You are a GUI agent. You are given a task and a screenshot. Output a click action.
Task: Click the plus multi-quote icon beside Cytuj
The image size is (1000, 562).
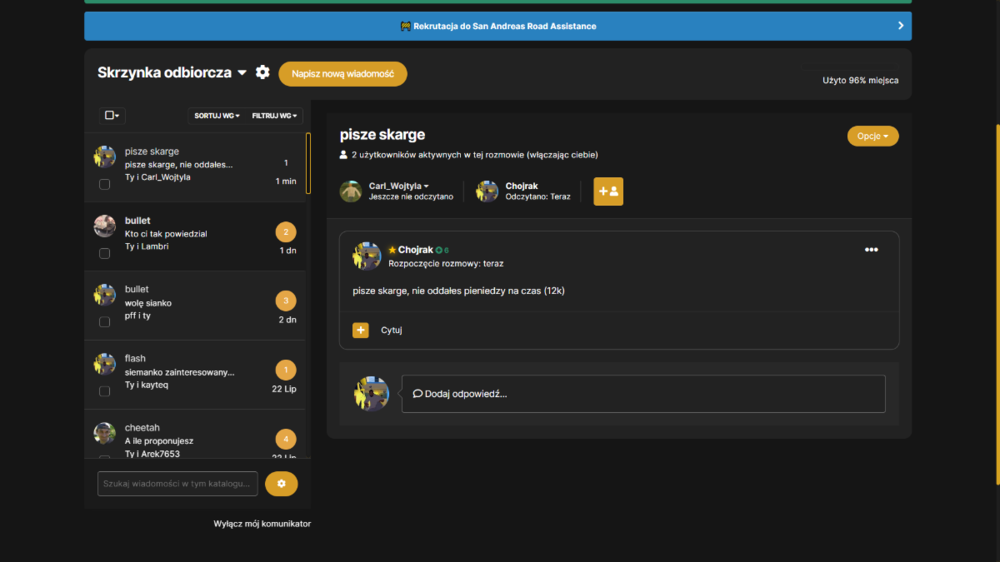coord(360,330)
